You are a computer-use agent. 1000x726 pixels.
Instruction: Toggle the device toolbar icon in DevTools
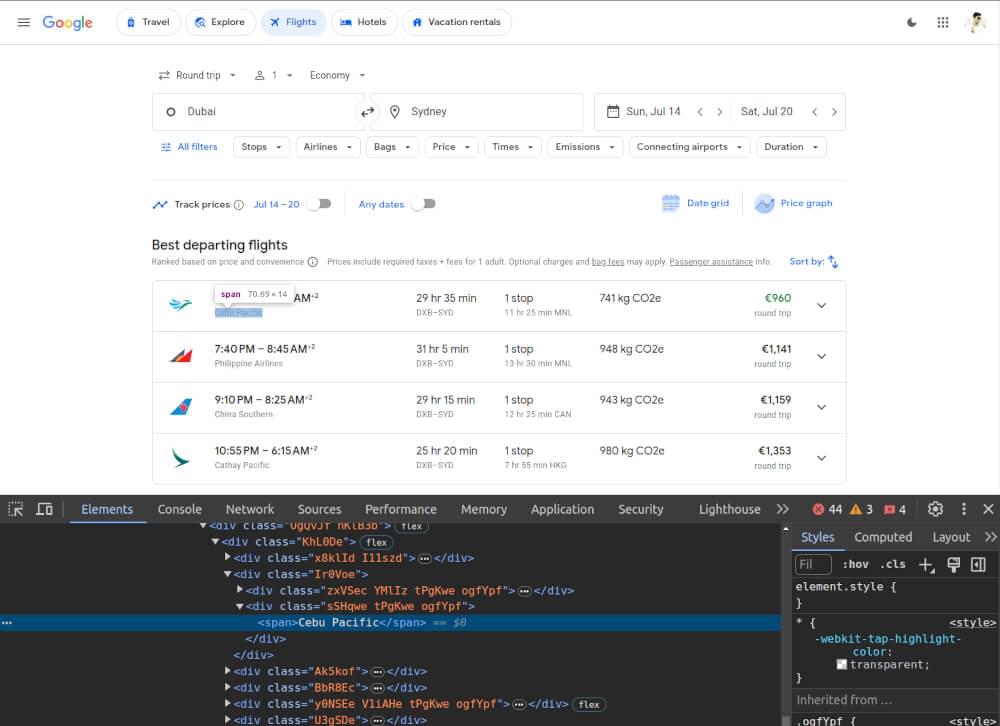point(44,509)
